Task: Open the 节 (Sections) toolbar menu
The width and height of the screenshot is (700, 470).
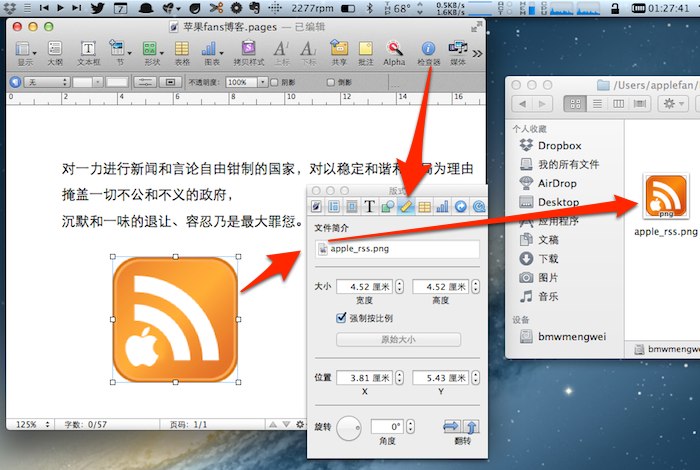Action: point(120,53)
